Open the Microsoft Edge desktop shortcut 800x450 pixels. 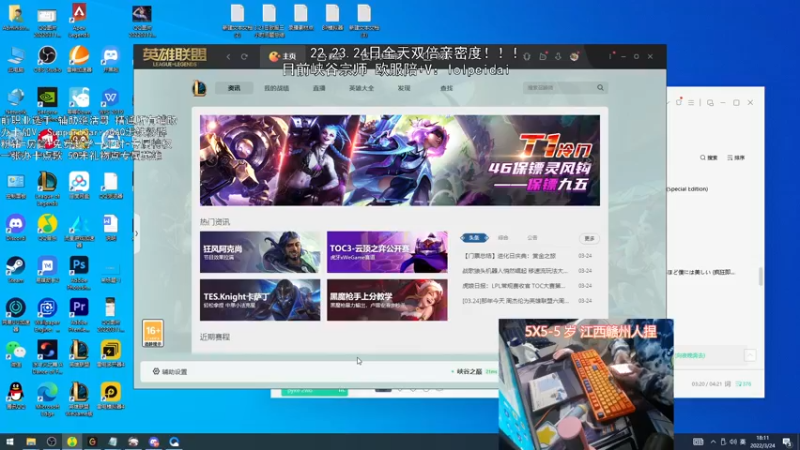point(47,399)
